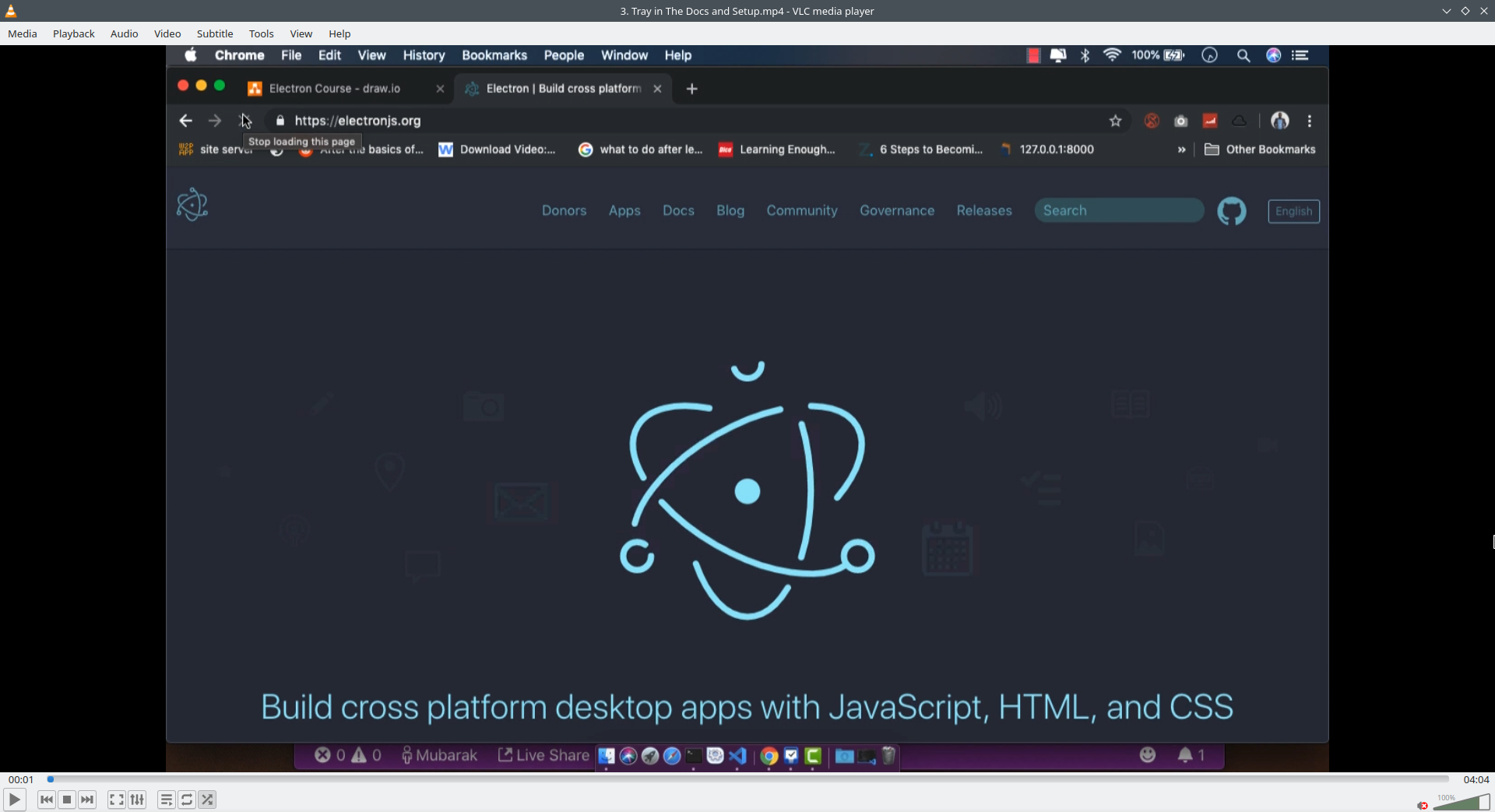Click the Visual Studio Code dock icon

737,756
